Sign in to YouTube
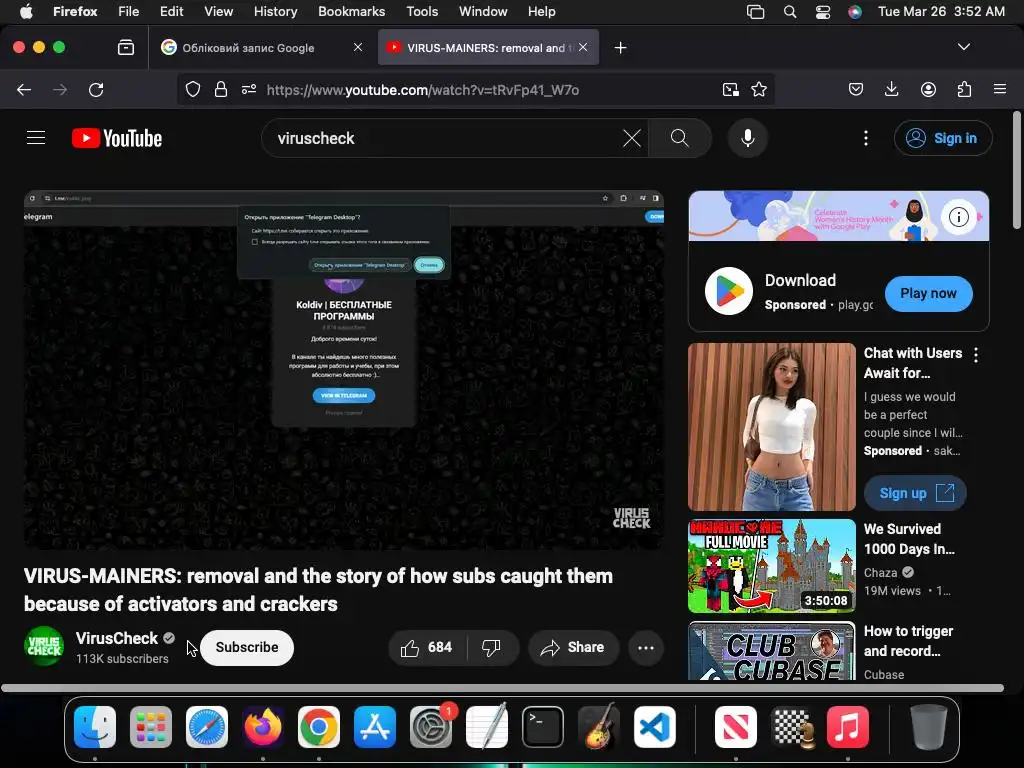1024x768 pixels. [x=943, y=138]
